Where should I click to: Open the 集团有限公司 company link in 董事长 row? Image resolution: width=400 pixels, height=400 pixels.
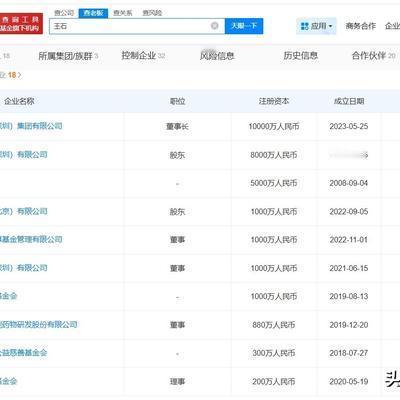pyautogui.click(x=31, y=126)
